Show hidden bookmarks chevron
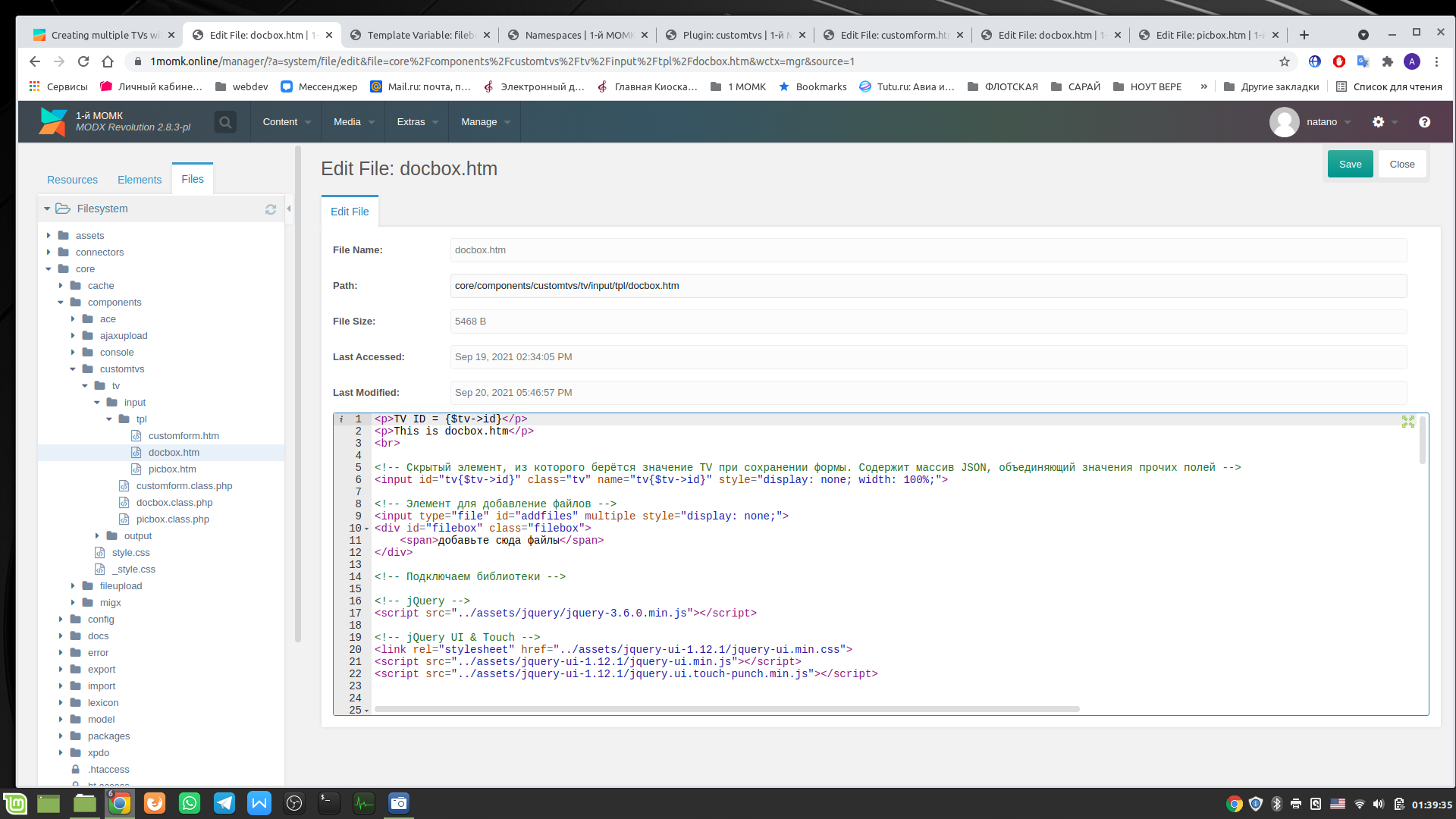1456x819 pixels. coord(1203,86)
